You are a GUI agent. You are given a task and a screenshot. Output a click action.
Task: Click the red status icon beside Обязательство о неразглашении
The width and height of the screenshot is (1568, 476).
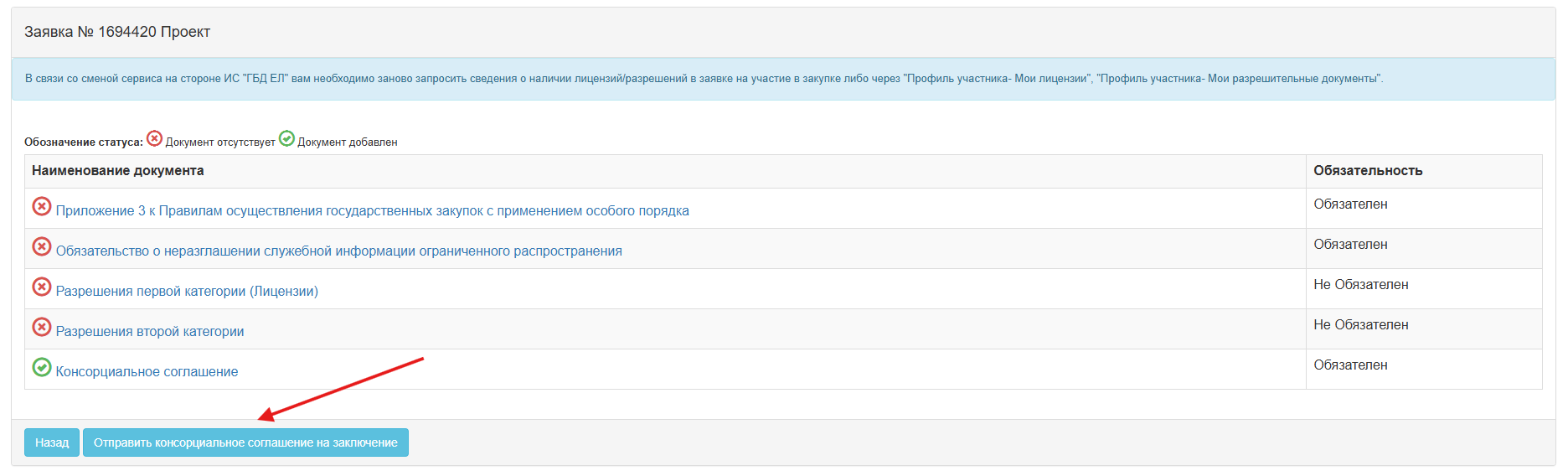click(42, 246)
